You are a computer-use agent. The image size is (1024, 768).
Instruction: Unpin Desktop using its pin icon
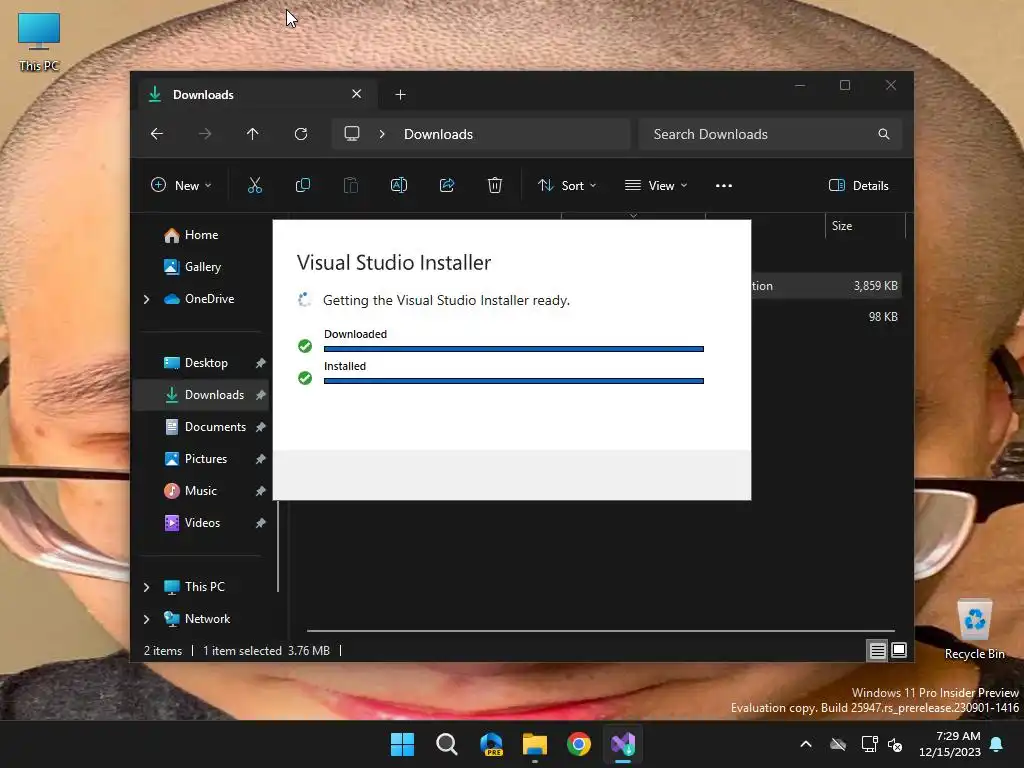(261, 363)
